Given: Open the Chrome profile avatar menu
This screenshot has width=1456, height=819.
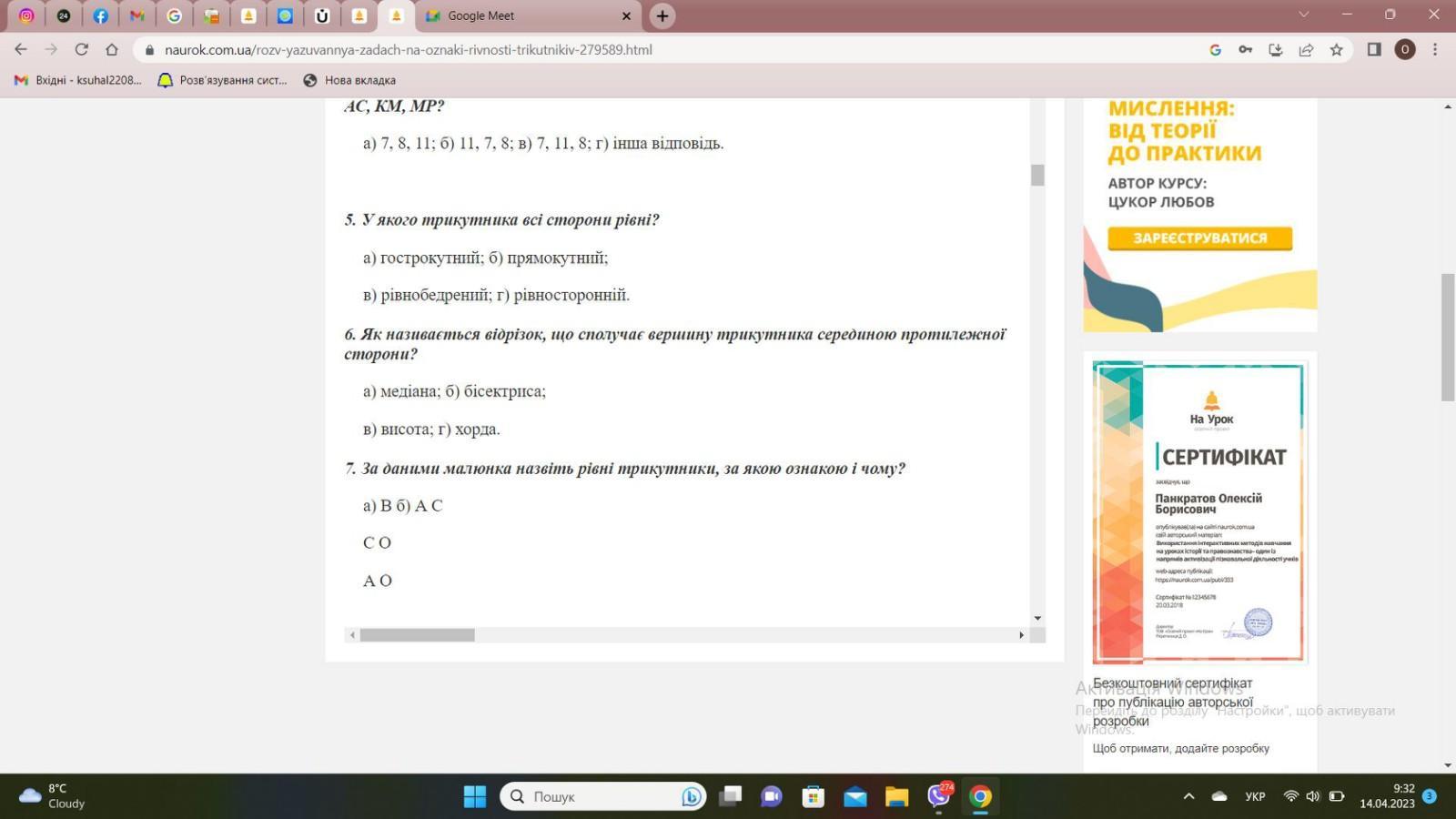Looking at the screenshot, I should pyautogui.click(x=1405, y=50).
